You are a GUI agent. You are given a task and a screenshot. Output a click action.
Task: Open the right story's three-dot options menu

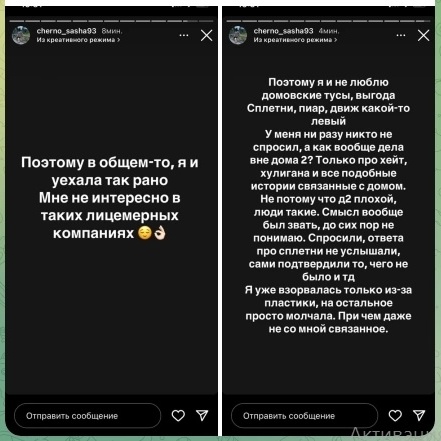click(401, 35)
